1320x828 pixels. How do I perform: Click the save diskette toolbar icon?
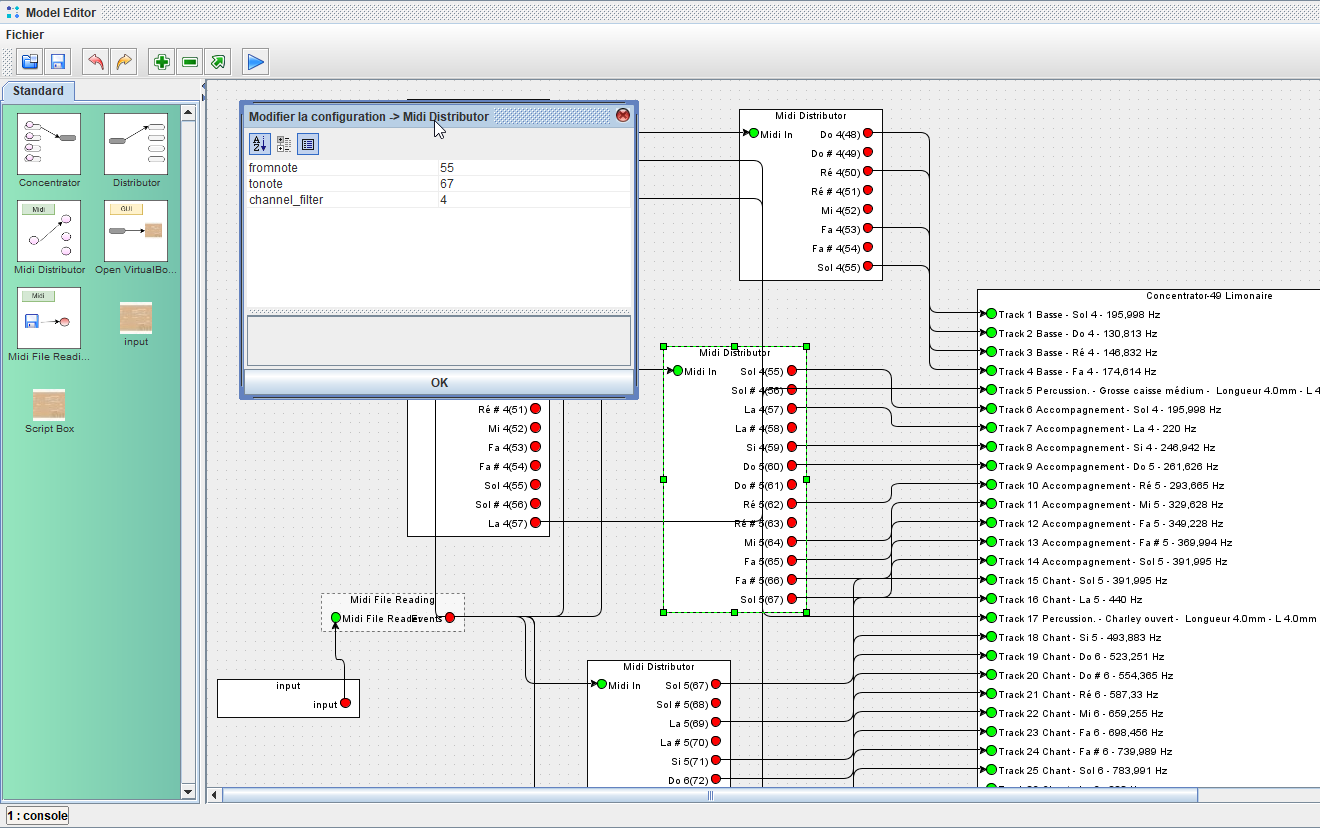57,62
